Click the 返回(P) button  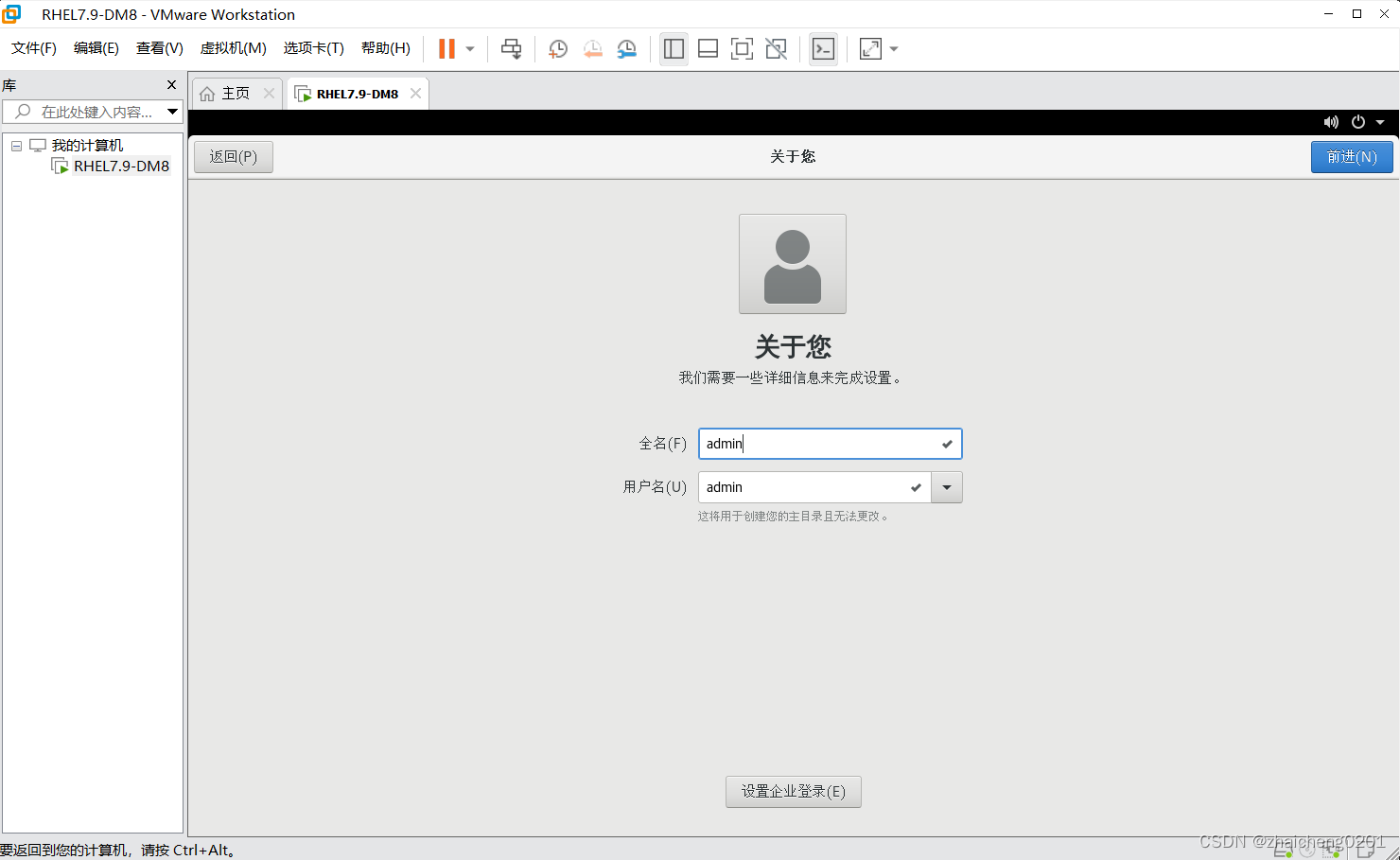[x=234, y=157]
